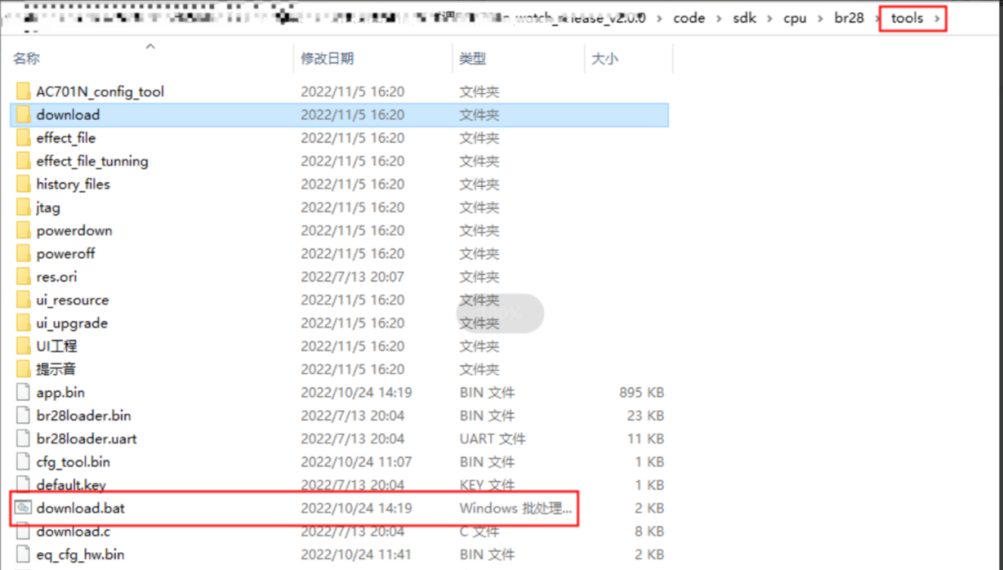Expand the chevron after tools breadcrumb
Screen dimensions: 1003x570
coord(937,19)
